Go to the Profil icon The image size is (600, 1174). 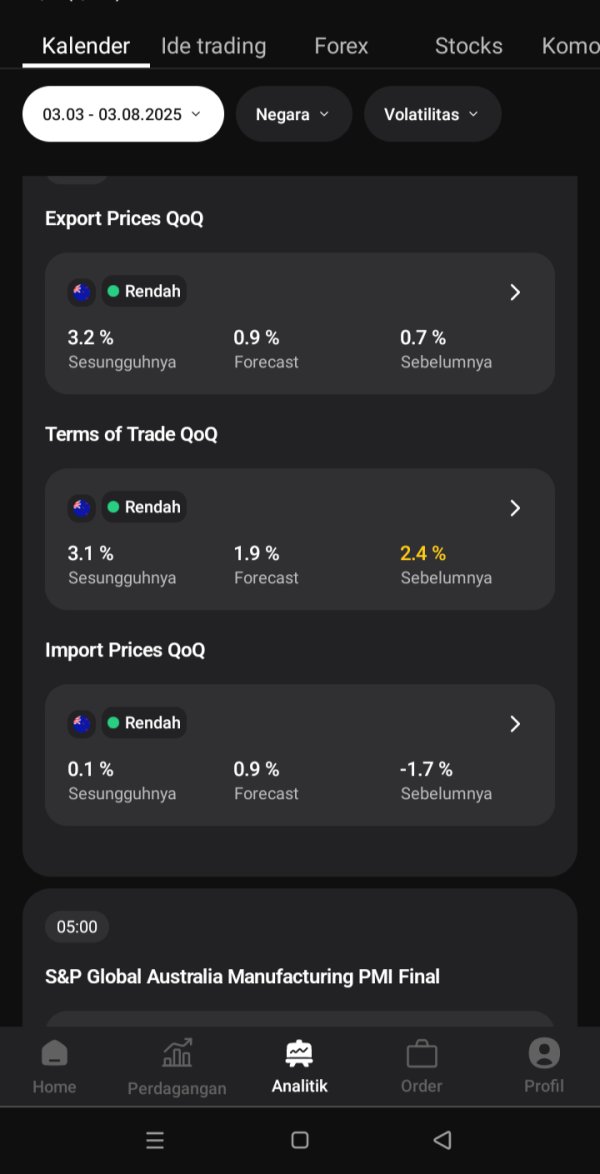[544, 1053]
